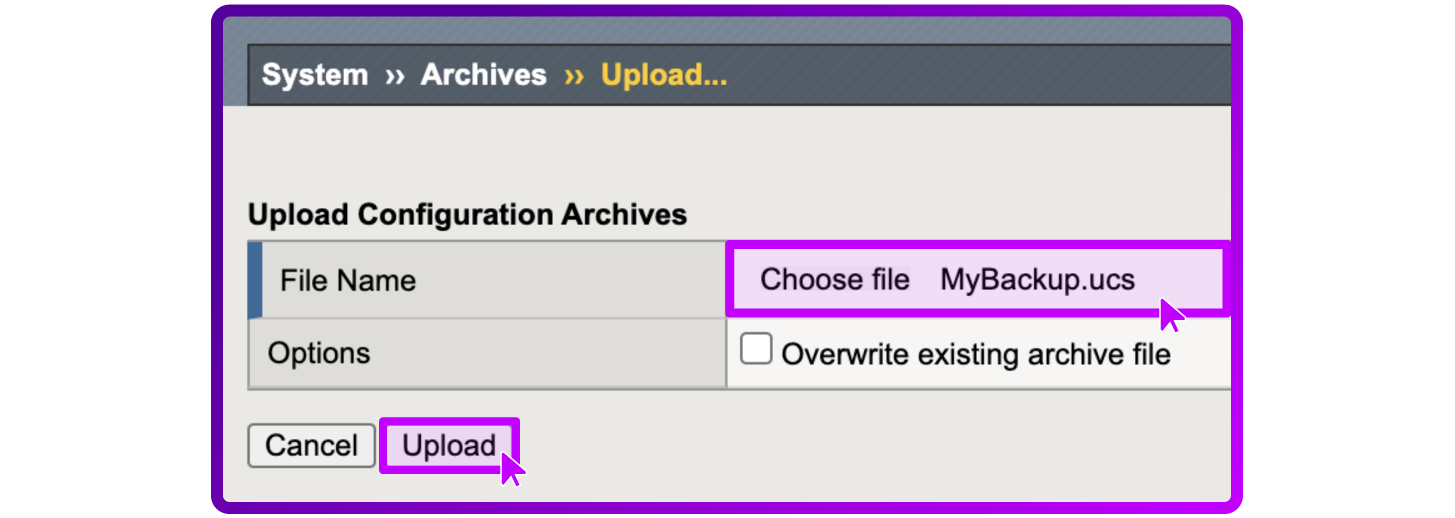Start the upload with the Upload button
Viewport: 1455px width, 518px height.
tap(449, 446)
